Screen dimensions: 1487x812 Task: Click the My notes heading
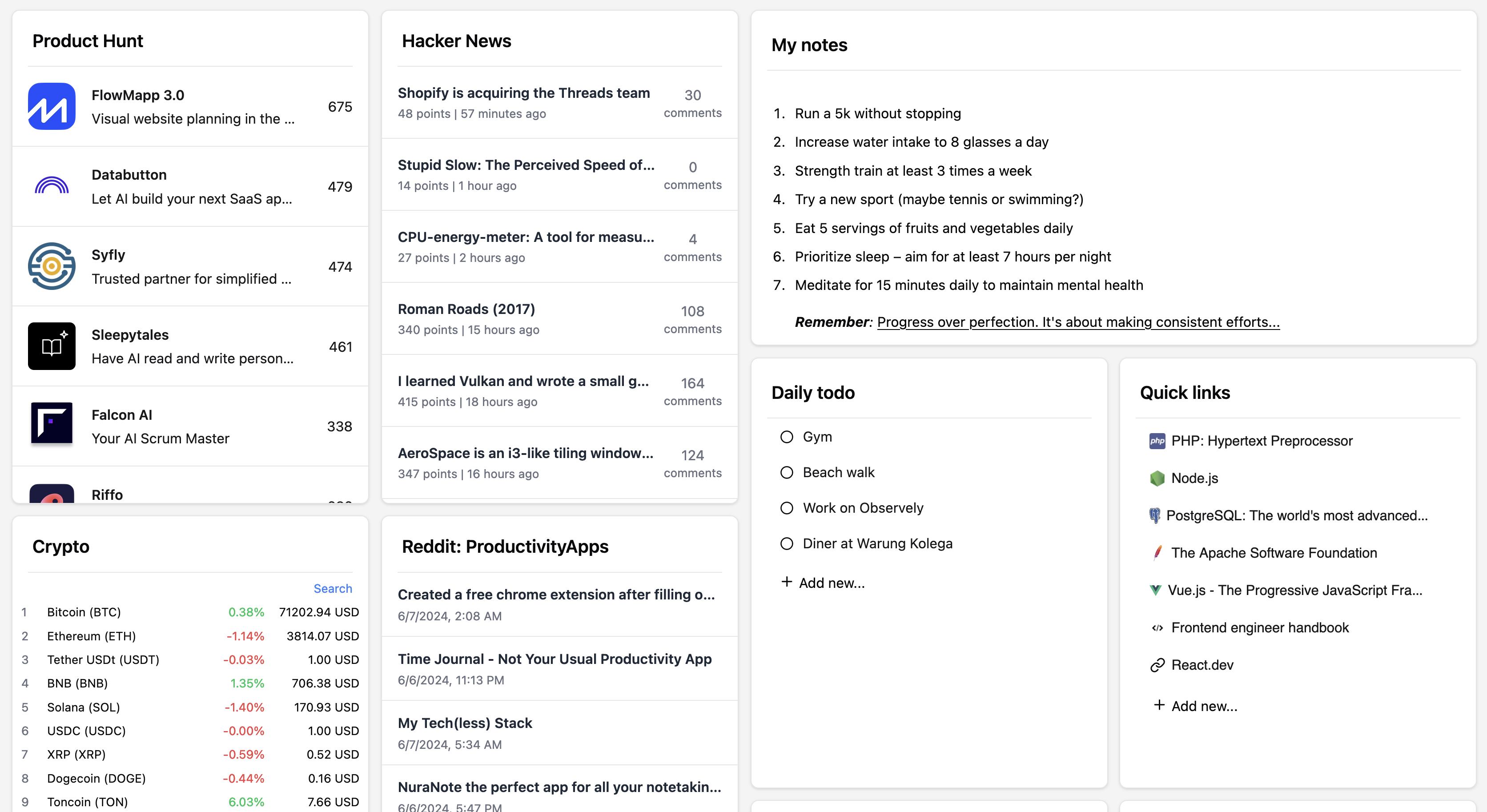(x=809, y=45)
